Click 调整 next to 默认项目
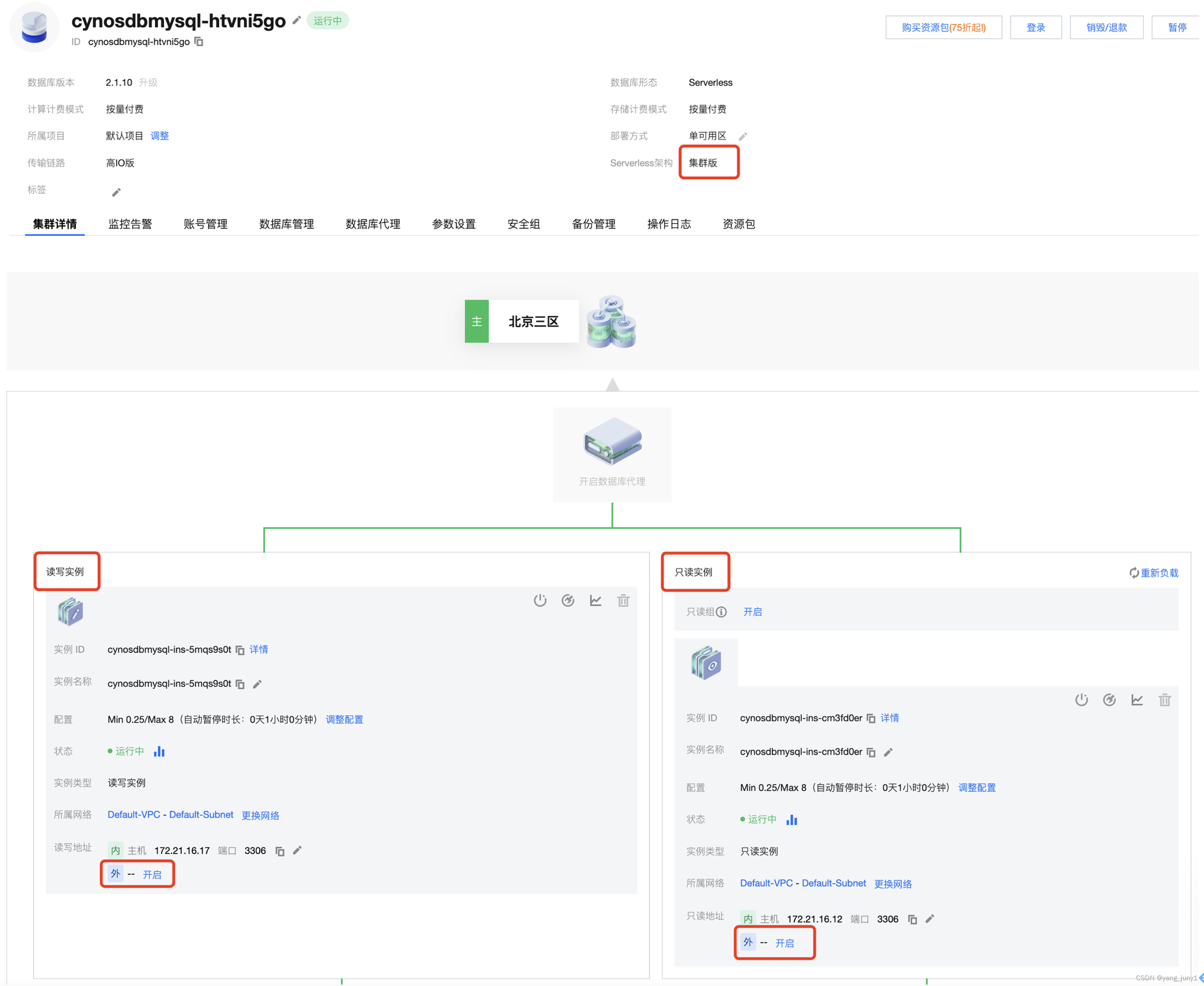Screen dimensions: 1204x986 point(160,136)
